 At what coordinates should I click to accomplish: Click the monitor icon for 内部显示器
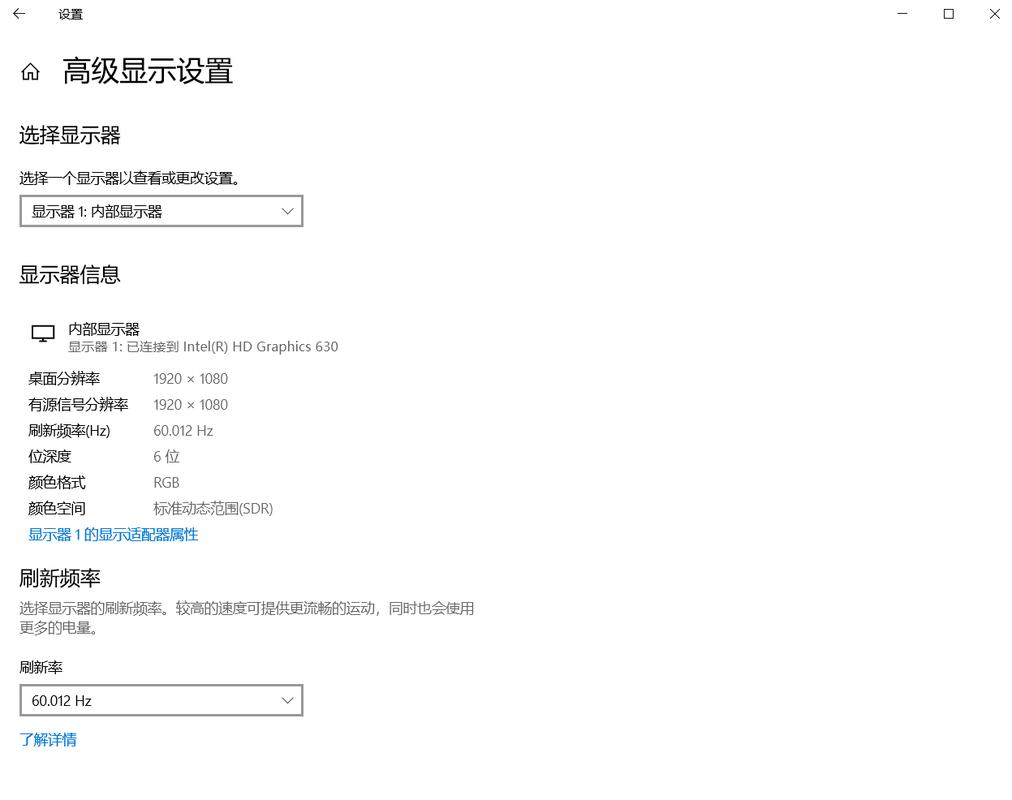42,333
